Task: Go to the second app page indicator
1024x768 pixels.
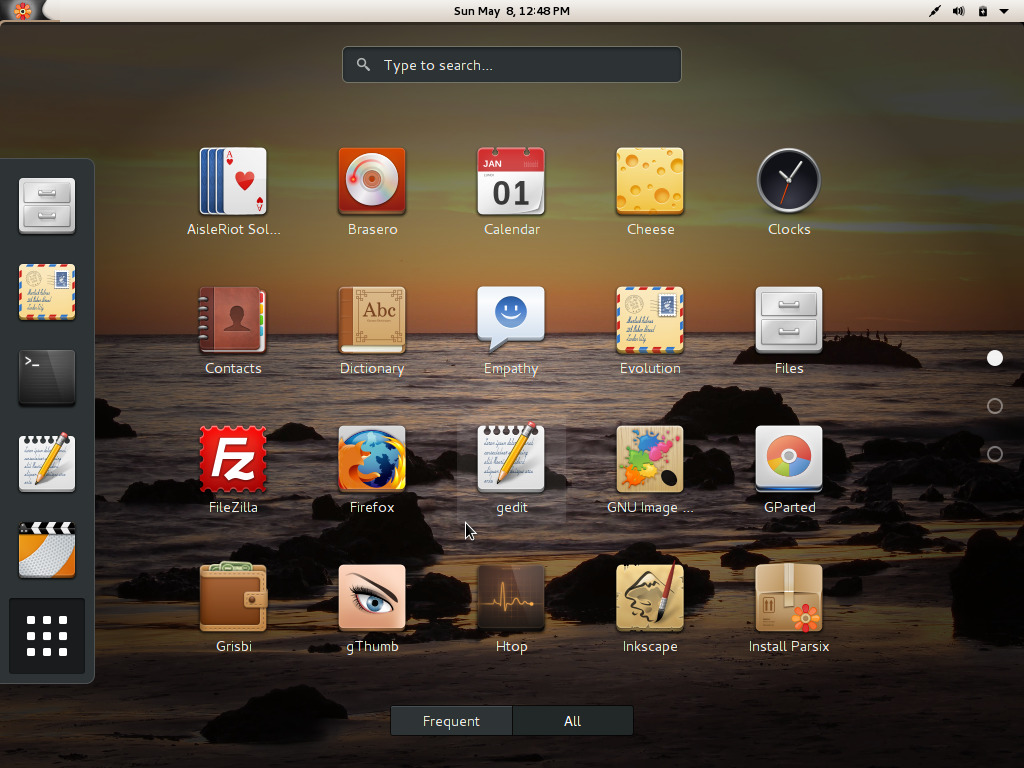Action: click(994, 406)
